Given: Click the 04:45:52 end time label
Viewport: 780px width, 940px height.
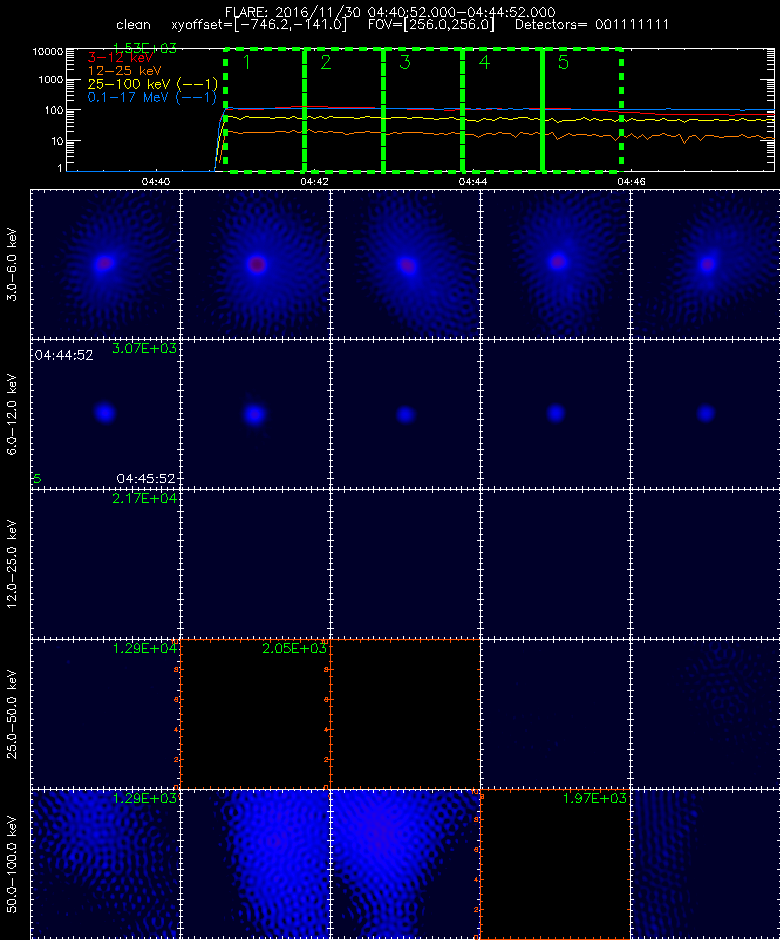Looking at the screenshot, I should [x=146, y=479].
